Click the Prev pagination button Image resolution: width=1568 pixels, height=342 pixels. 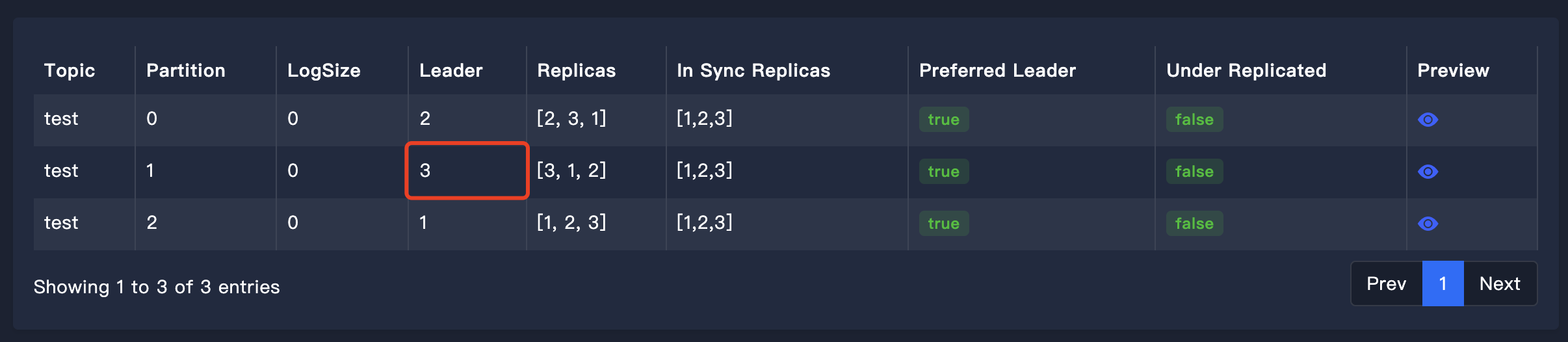coord(1386,283)
